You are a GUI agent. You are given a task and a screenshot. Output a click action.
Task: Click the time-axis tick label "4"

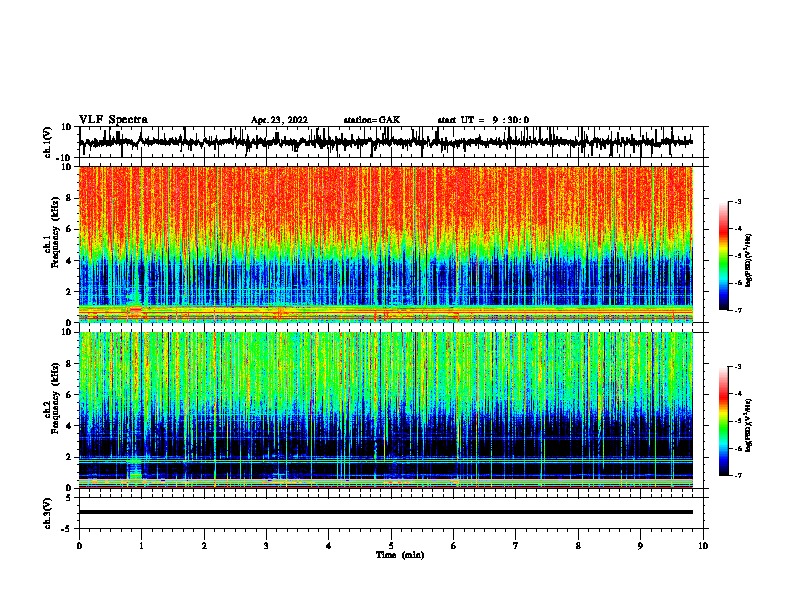329,546
